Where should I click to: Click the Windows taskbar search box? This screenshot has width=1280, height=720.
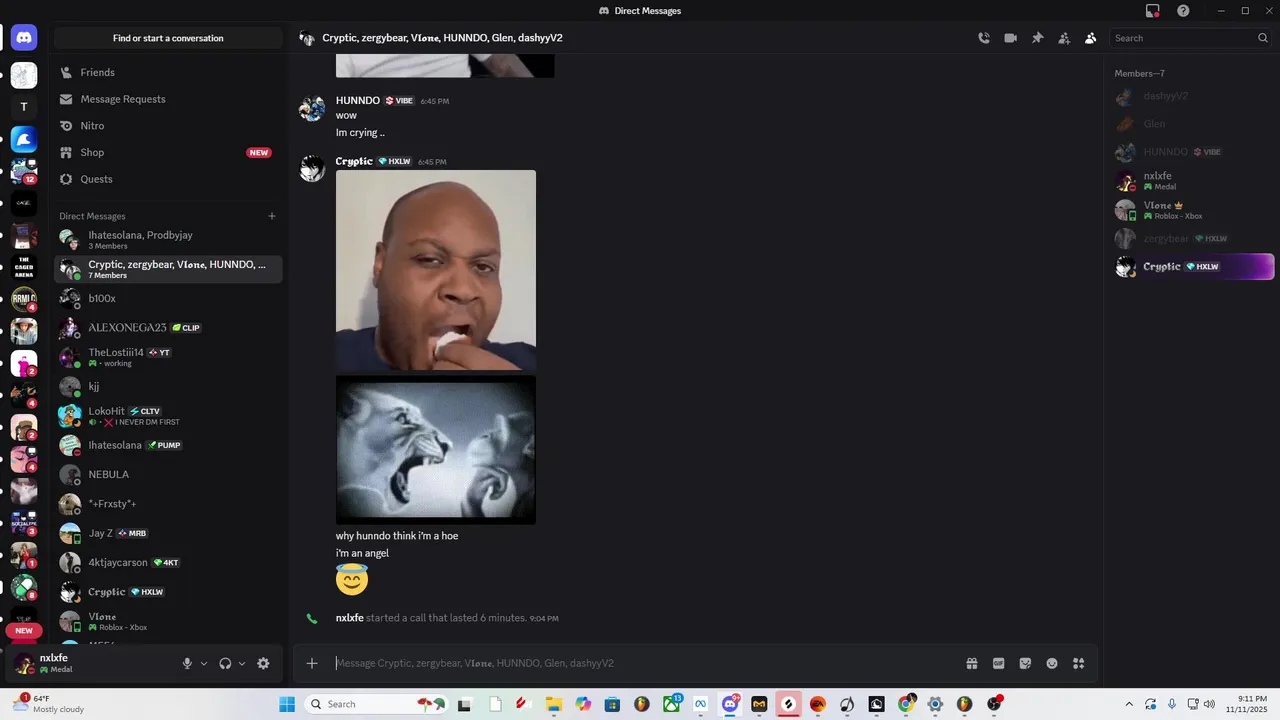pos(377,704)
